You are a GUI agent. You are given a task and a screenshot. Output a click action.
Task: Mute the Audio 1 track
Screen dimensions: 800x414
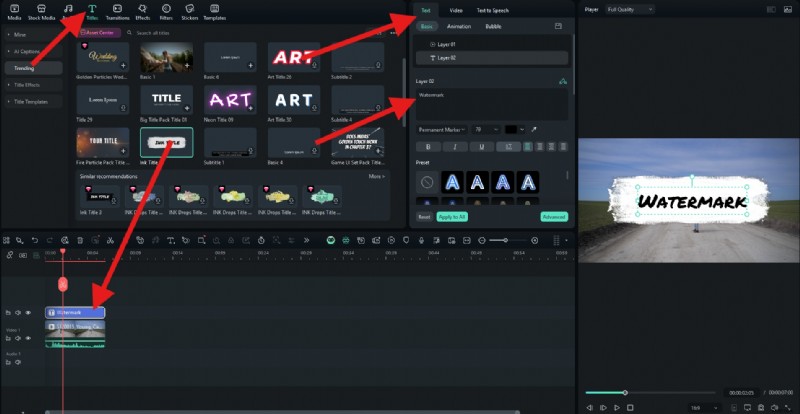tap(18, 362)
